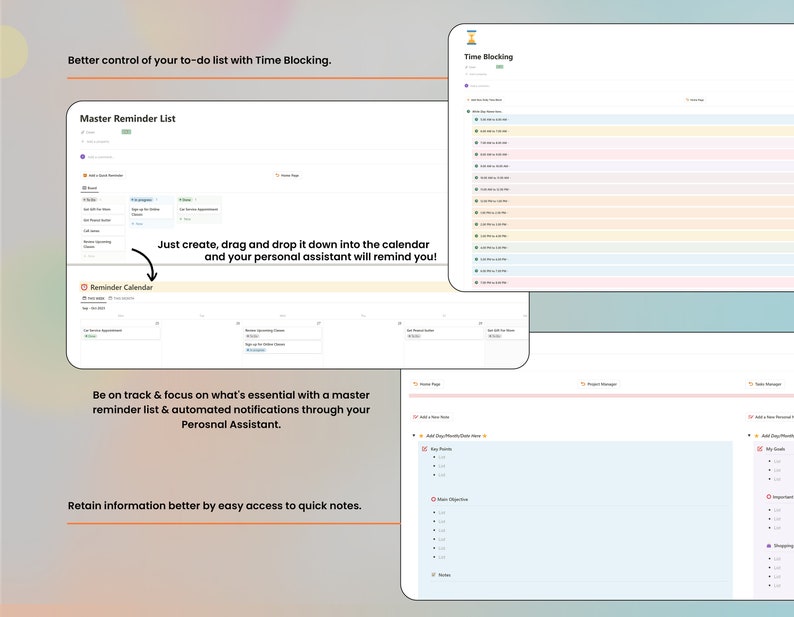
Task: Collapse the left Add Day/Month/Date Here toggle arrow
Action: point(414,435)
